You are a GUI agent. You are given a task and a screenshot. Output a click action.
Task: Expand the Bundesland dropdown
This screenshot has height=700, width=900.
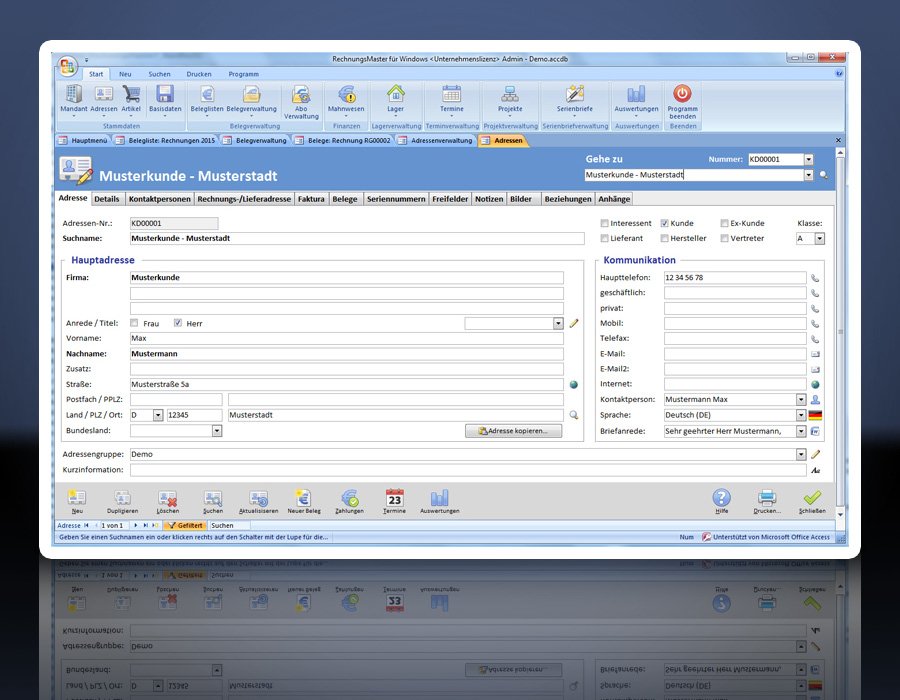[217, 431]
